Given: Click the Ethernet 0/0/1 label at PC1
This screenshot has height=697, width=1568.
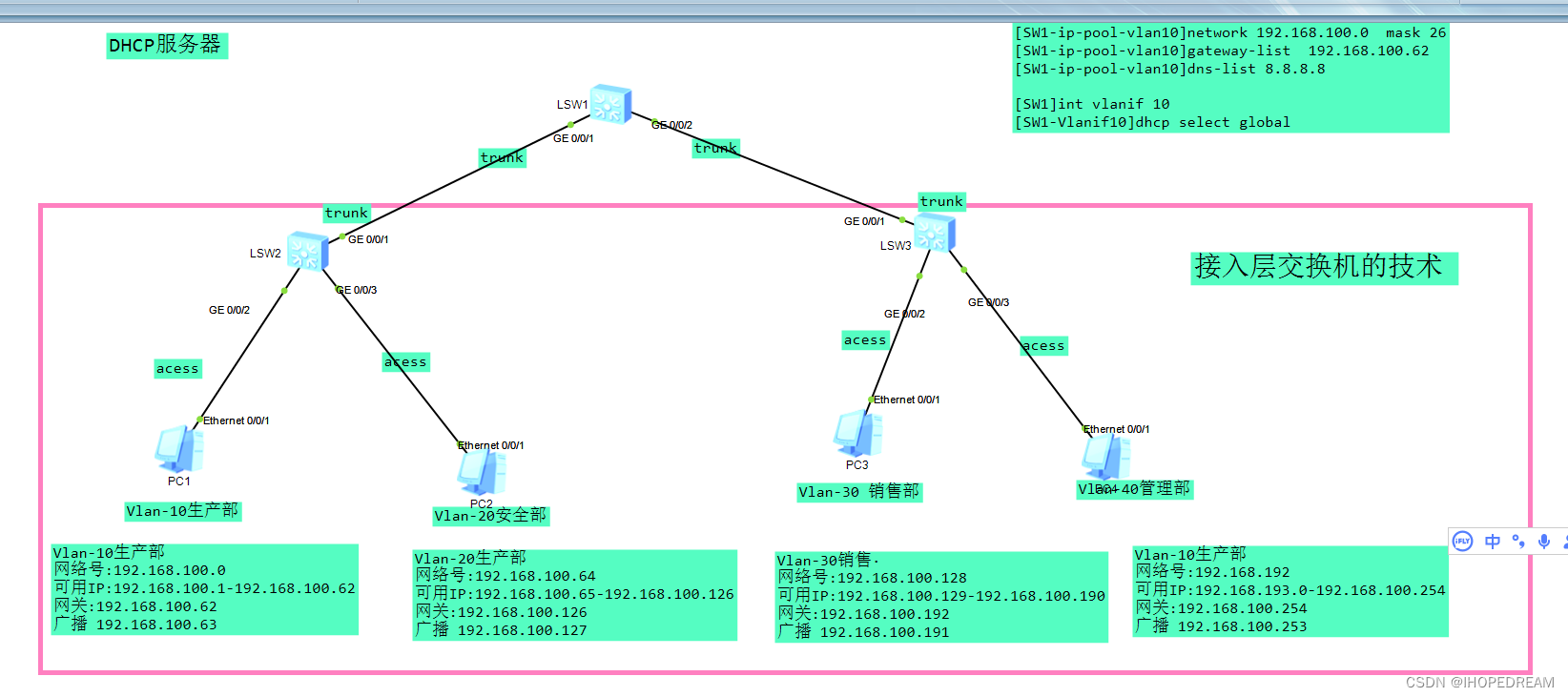Looking at the screenshot, I should [237, 420].
